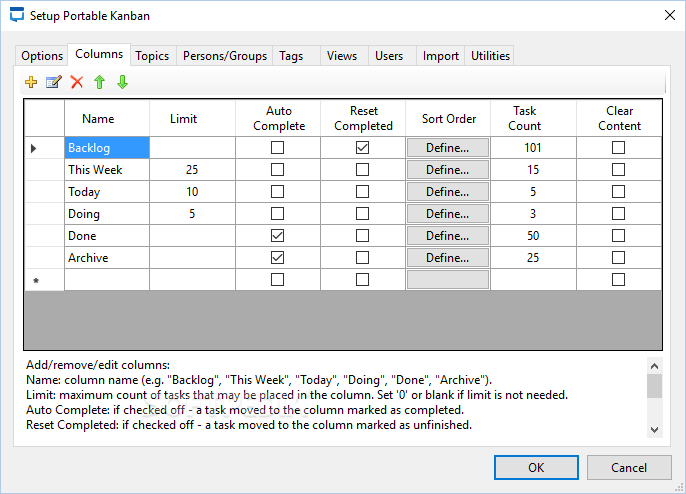The width and height of the screenshot is (686, 494).
Task: Confirm settings with OK button
Action: click(x=536, y=468)
